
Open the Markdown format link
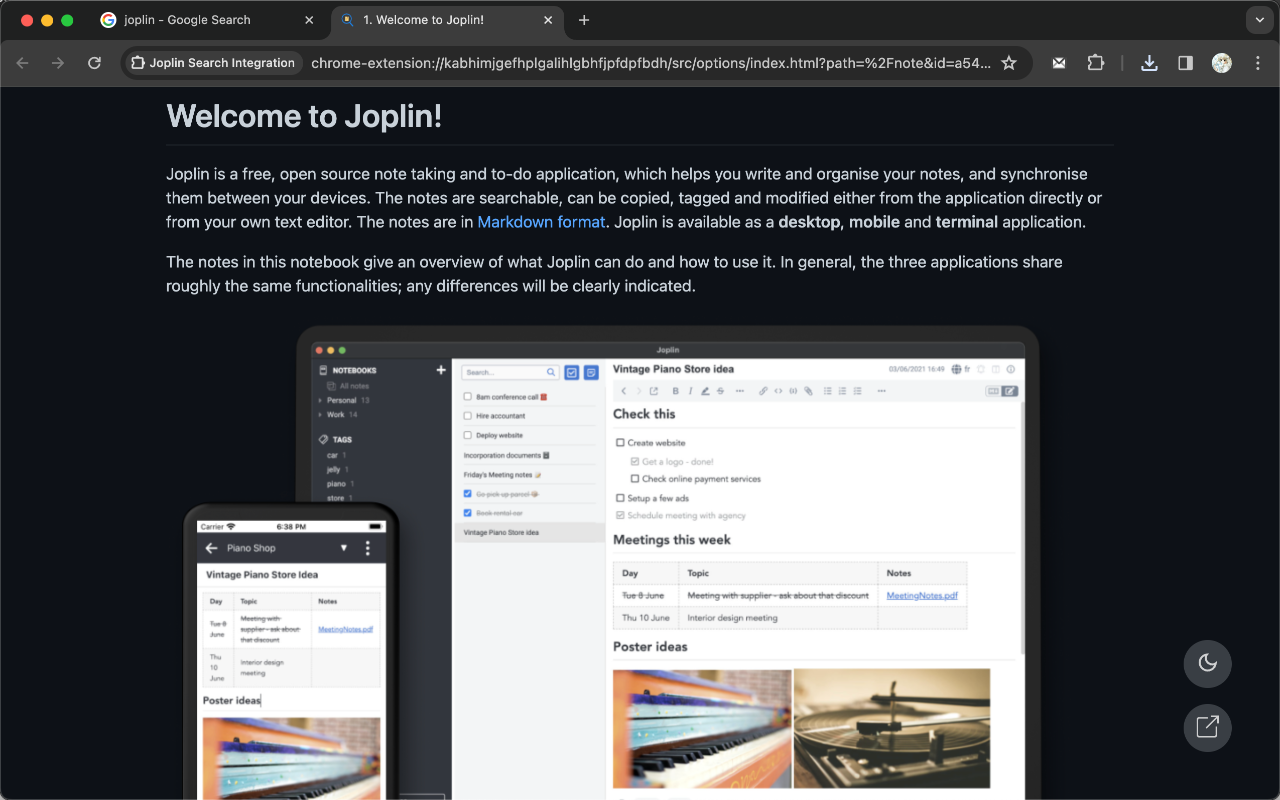(x=541, y=221)
